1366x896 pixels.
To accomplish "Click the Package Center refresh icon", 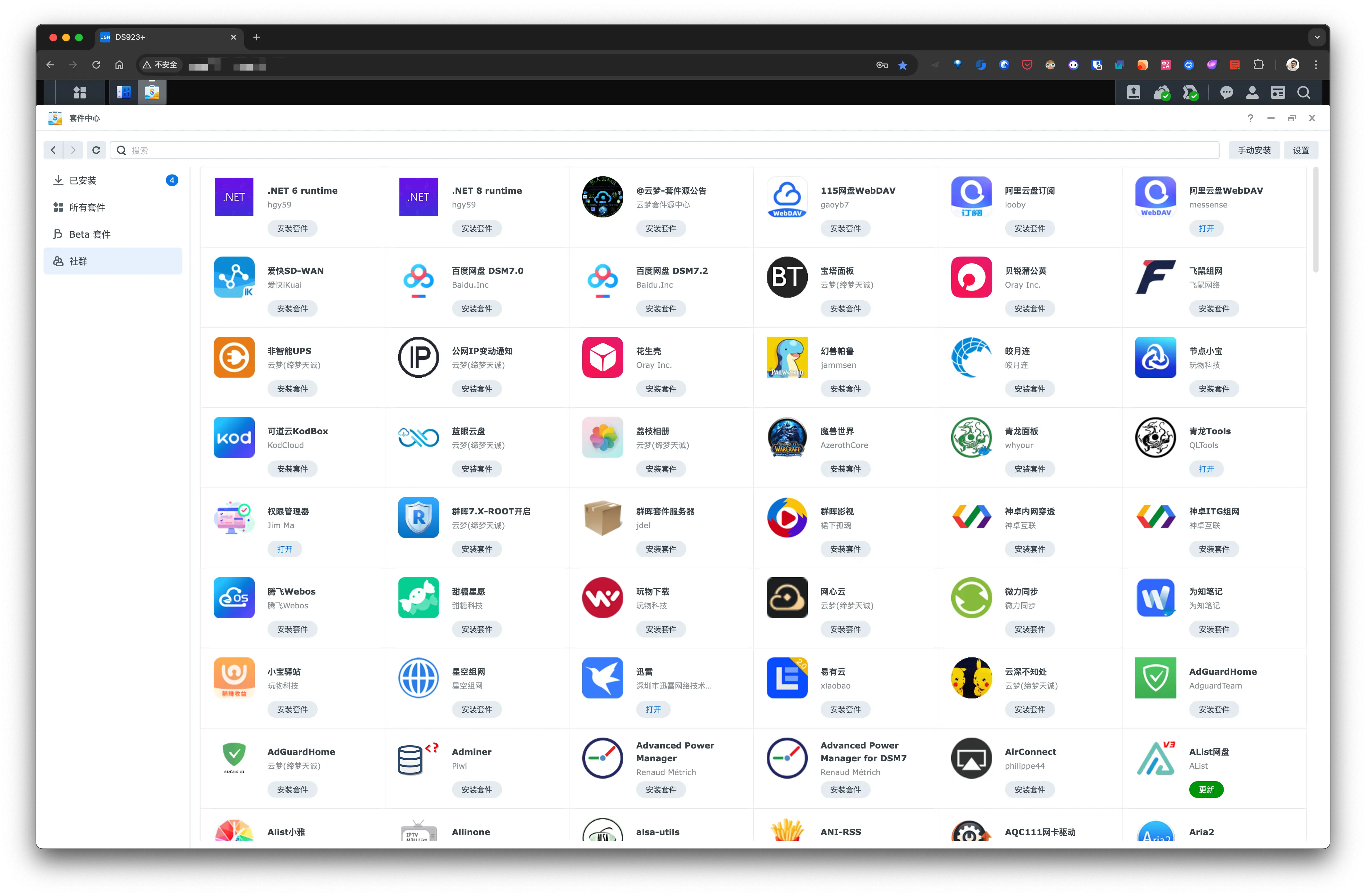I will (97, 150).
